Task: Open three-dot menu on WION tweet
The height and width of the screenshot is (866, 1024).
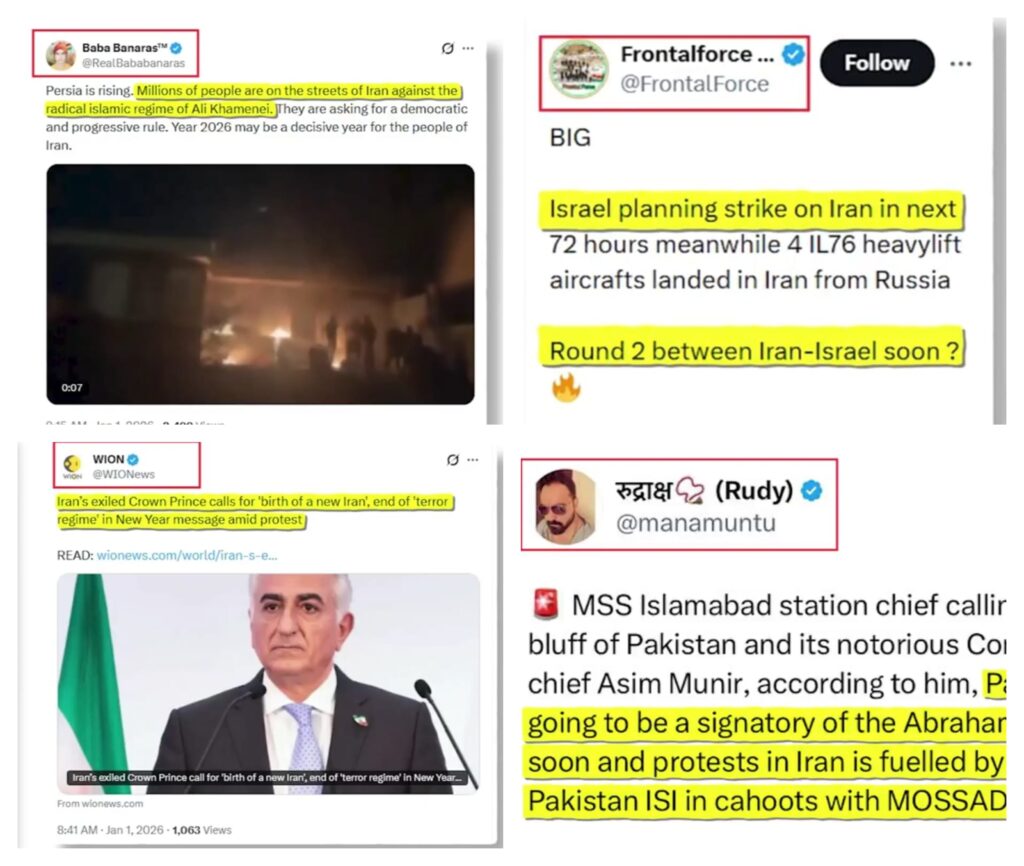Action: (473, 460)
